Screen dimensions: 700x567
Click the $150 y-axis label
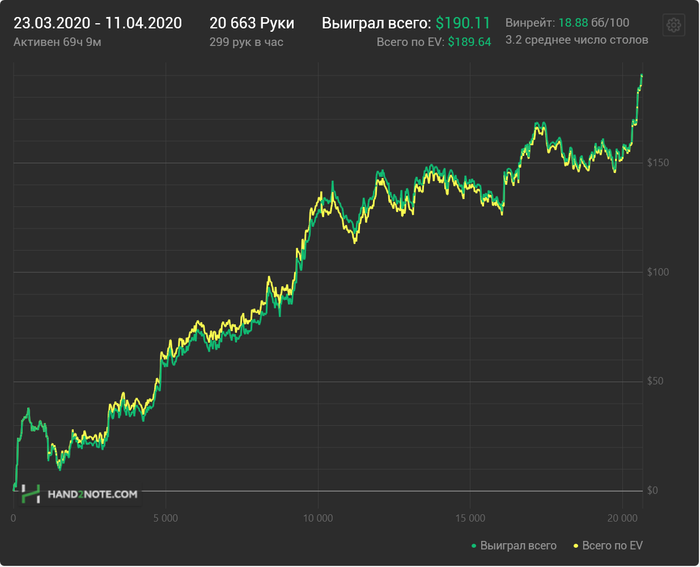coord(658,163)
